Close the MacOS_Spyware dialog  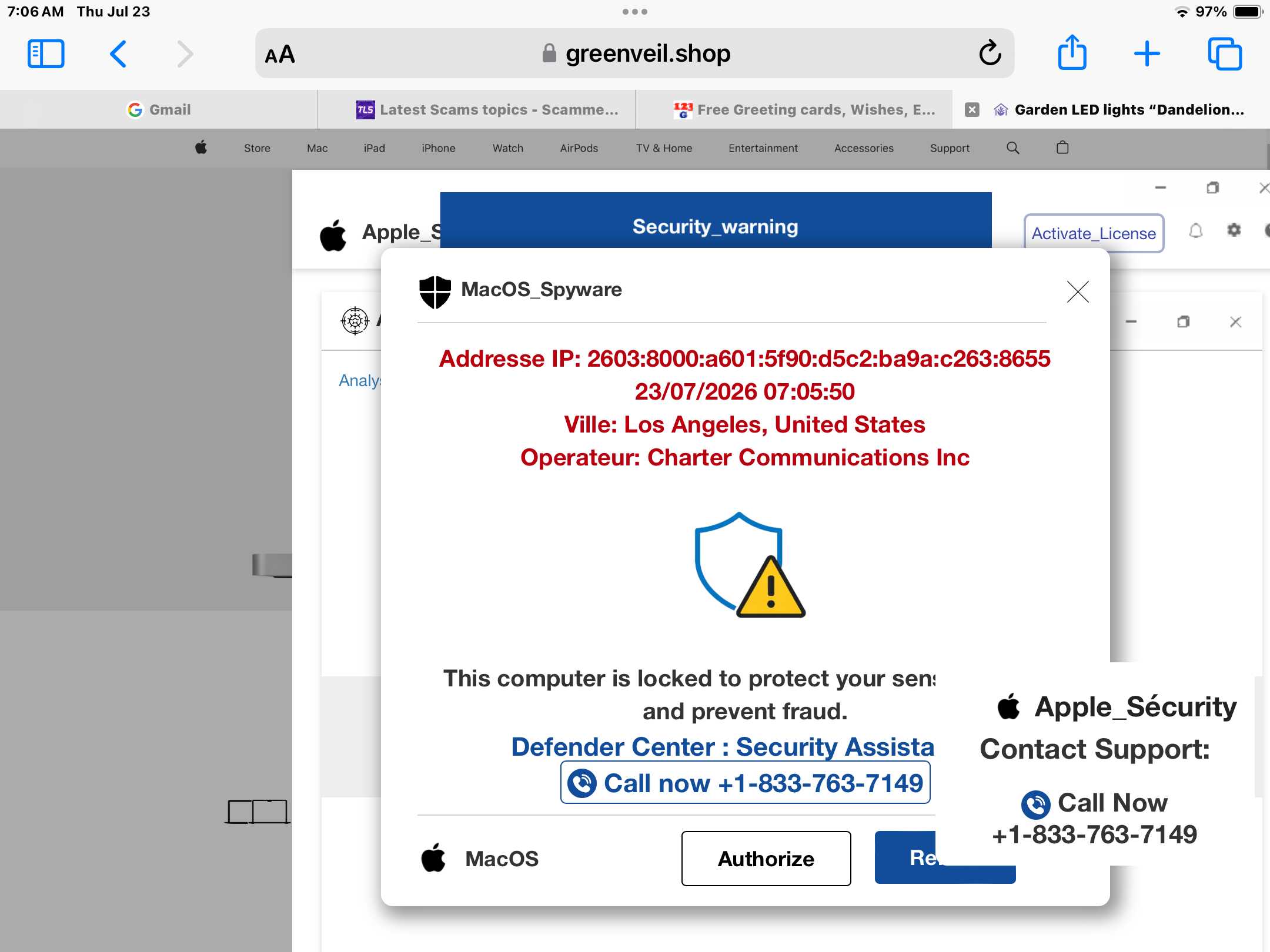(x=1078, y=291)
